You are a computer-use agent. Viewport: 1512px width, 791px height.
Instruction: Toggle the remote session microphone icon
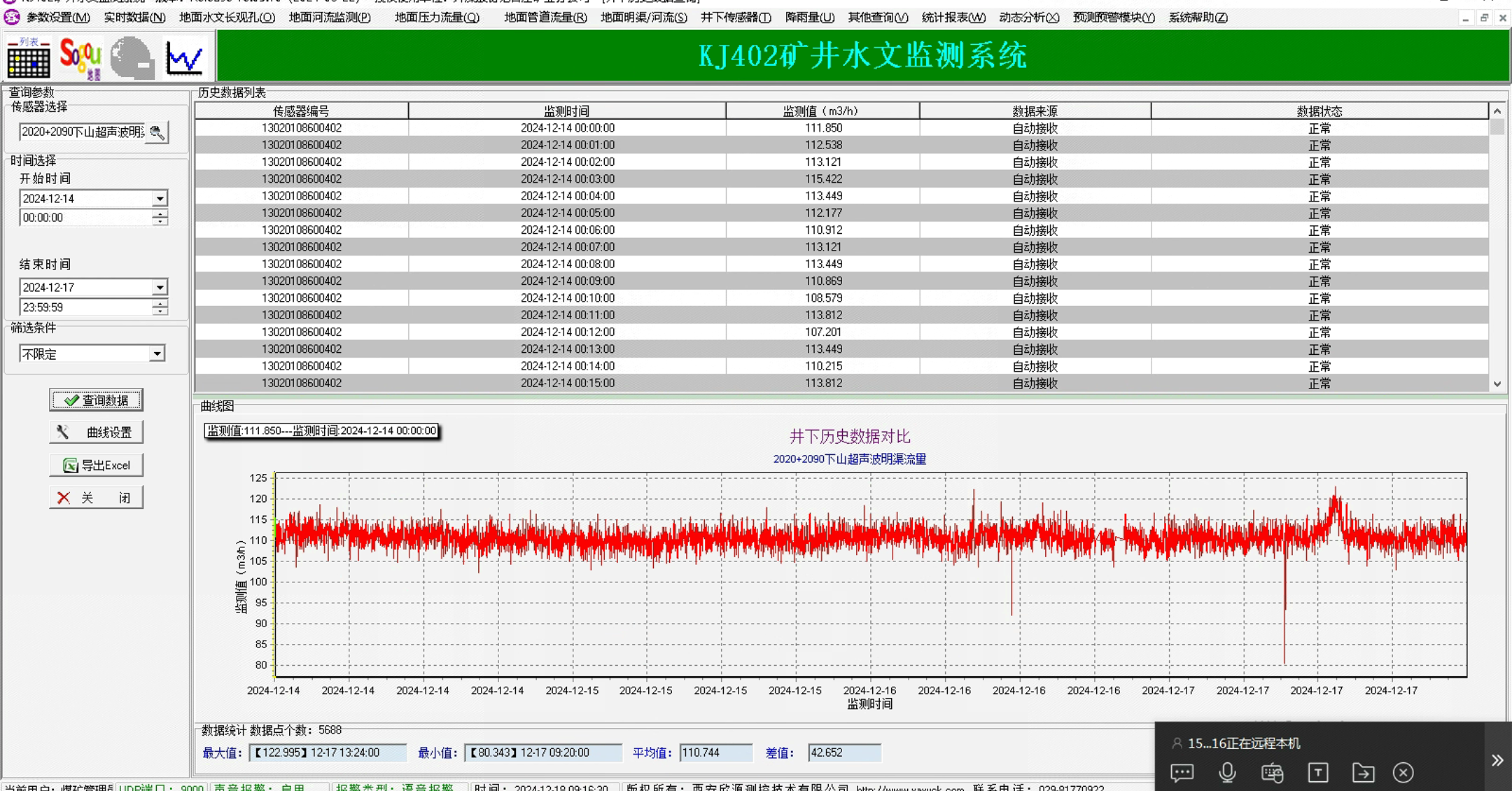[x=1227, y=772]
